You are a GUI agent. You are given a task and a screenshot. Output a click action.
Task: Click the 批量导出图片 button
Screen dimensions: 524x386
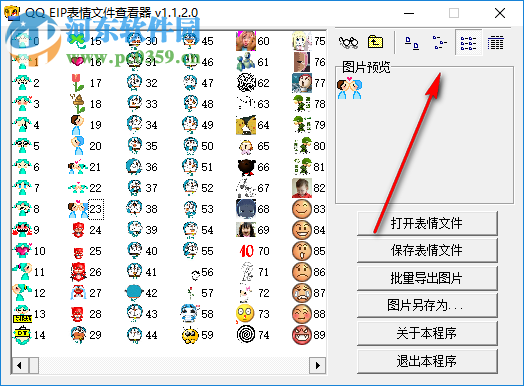point(427,278)
